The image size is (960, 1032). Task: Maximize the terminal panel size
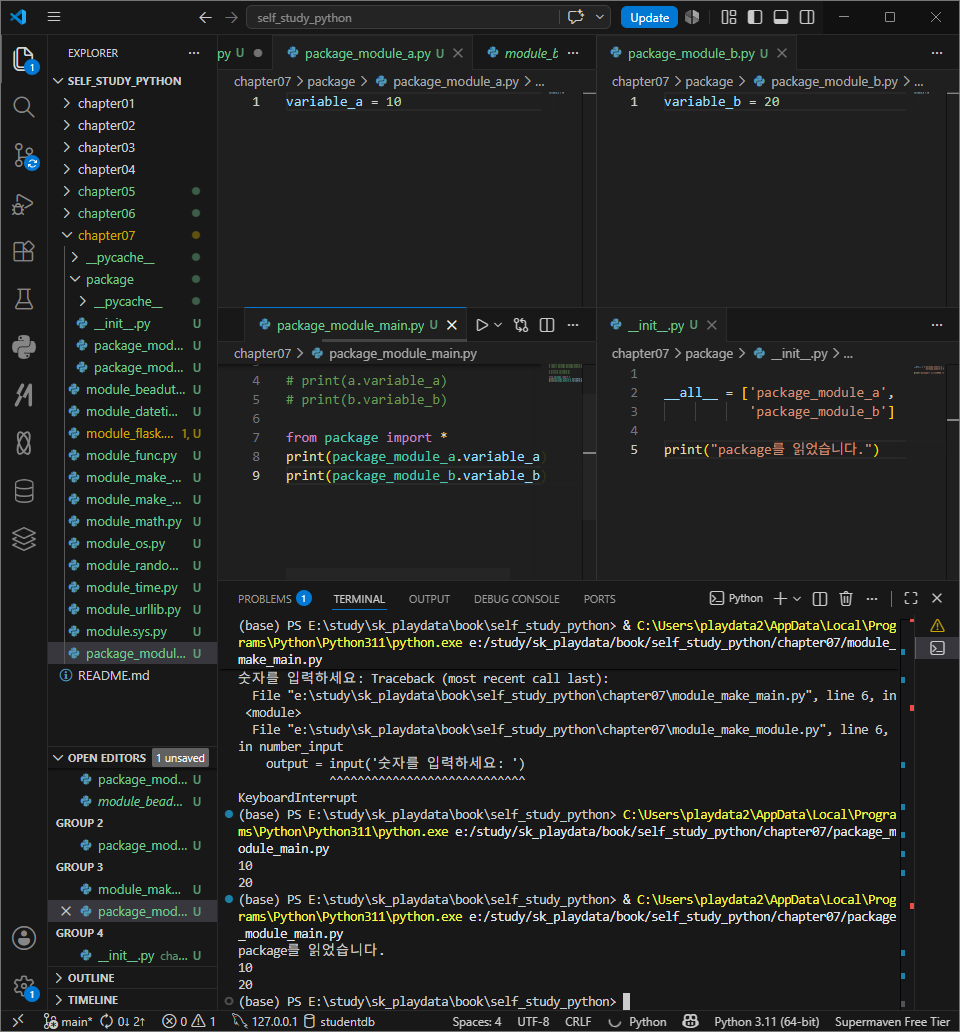pos(911,598)
